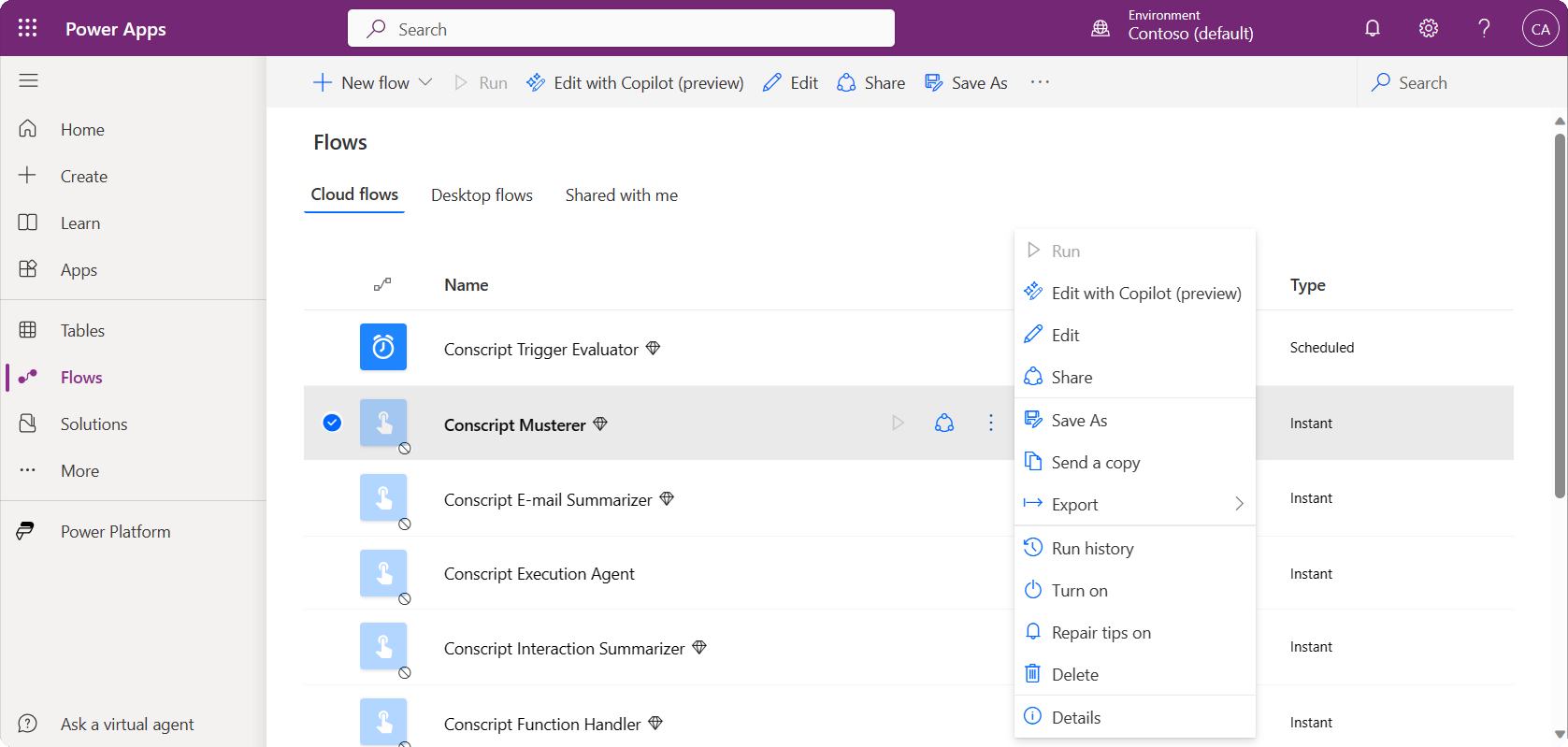The width and height of the screenshot is (1568, 747).
Task: Switch to the Desktop flows tab
Action: click(482, 194)
